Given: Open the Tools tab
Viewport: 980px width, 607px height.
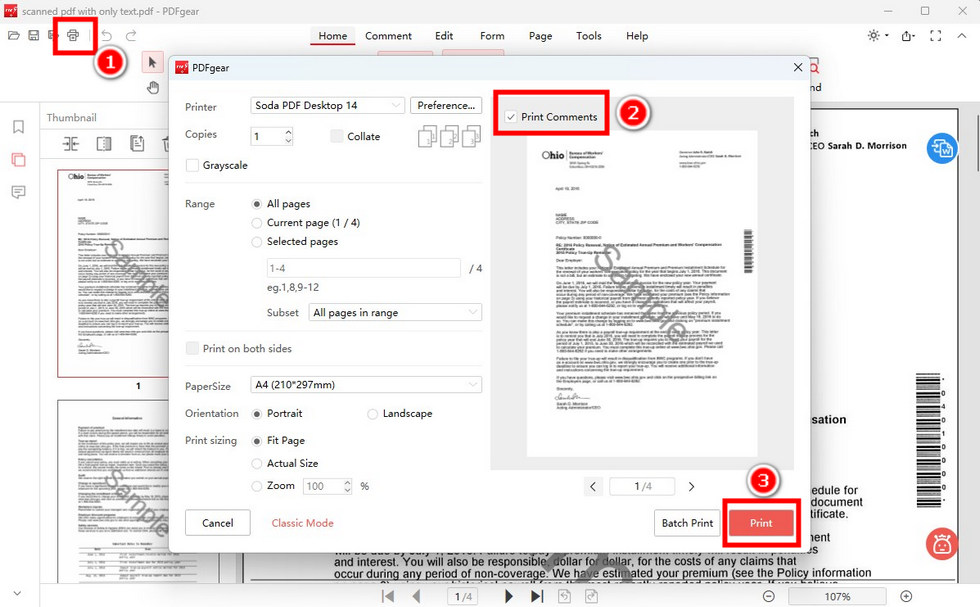Looking at the screenshot, I should coord(588,36).
